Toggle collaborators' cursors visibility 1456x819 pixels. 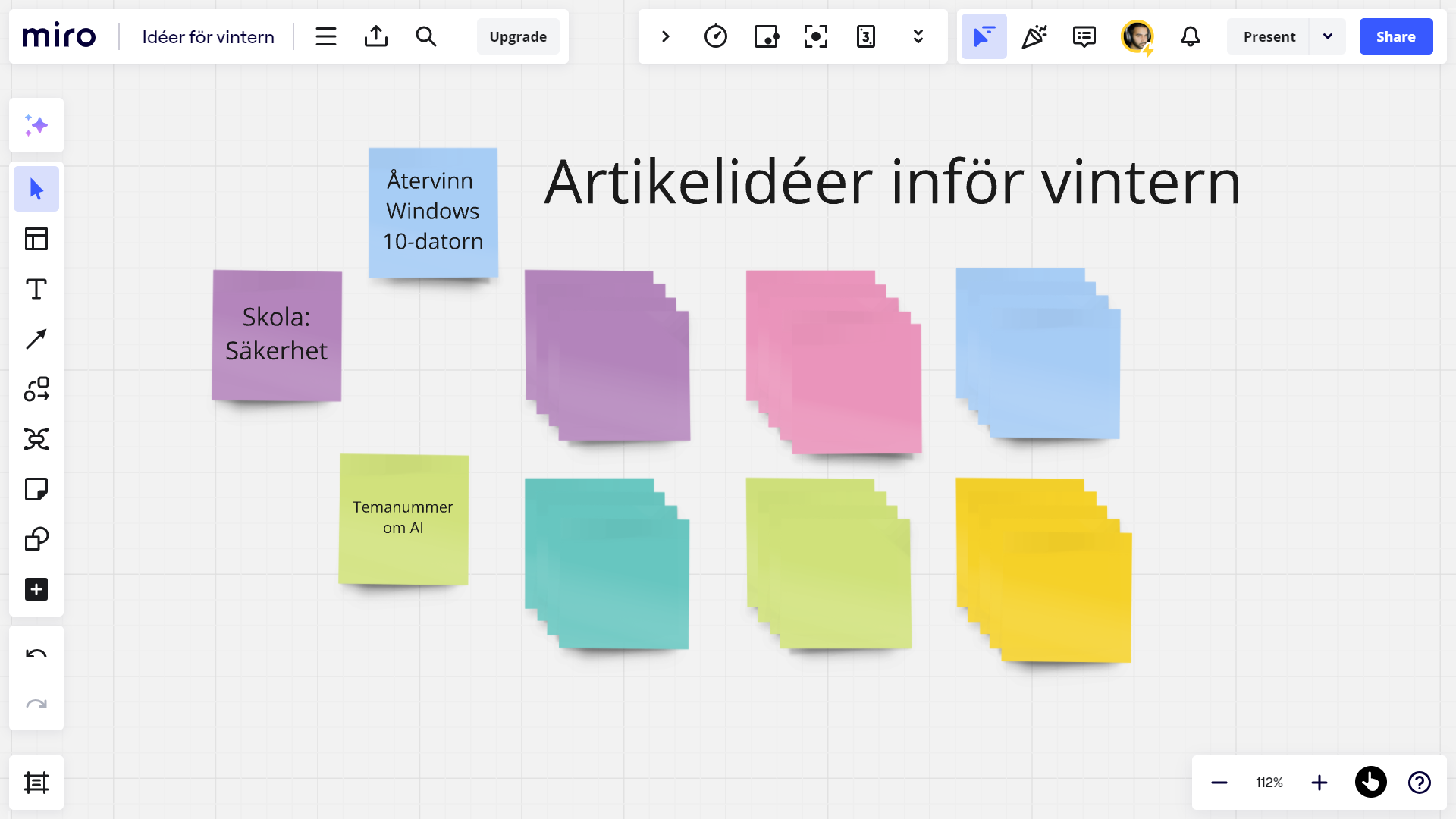click(x=984, y=36)
